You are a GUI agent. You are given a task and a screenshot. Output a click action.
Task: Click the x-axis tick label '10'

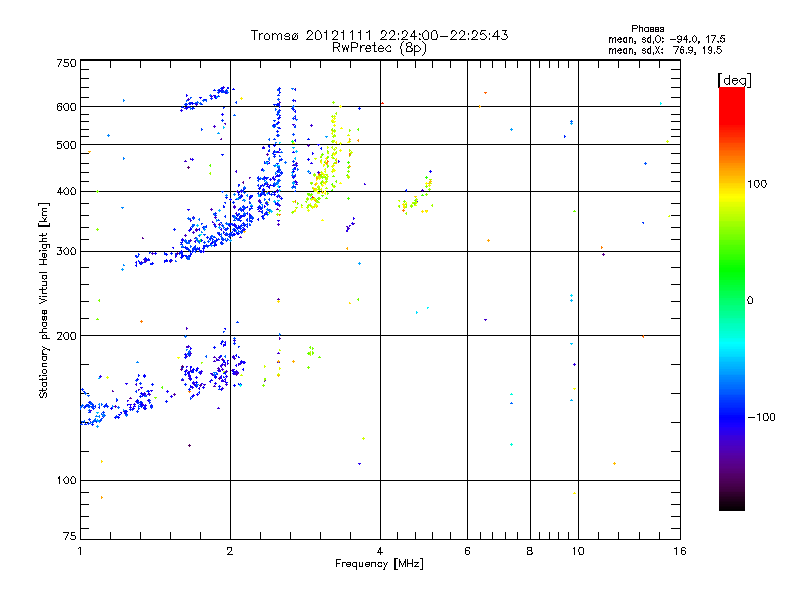(x=578, y=551)
